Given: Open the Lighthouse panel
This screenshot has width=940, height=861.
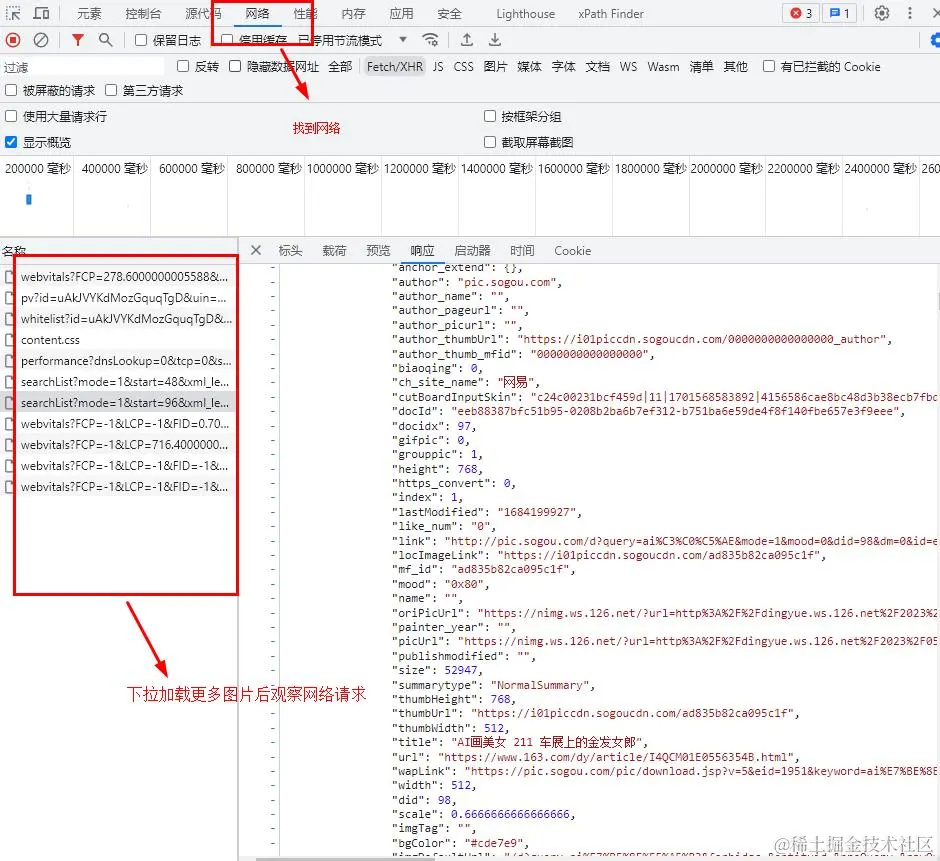Looking at the screenshot, I should [x=525, y=13].
